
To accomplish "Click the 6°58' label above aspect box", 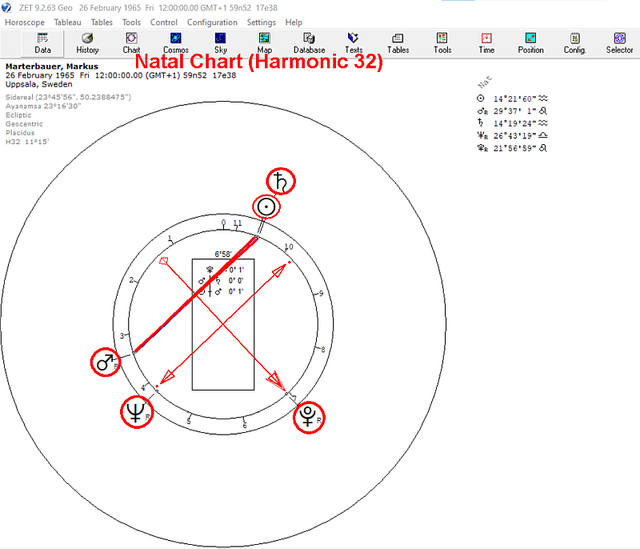I will point(223,254).
